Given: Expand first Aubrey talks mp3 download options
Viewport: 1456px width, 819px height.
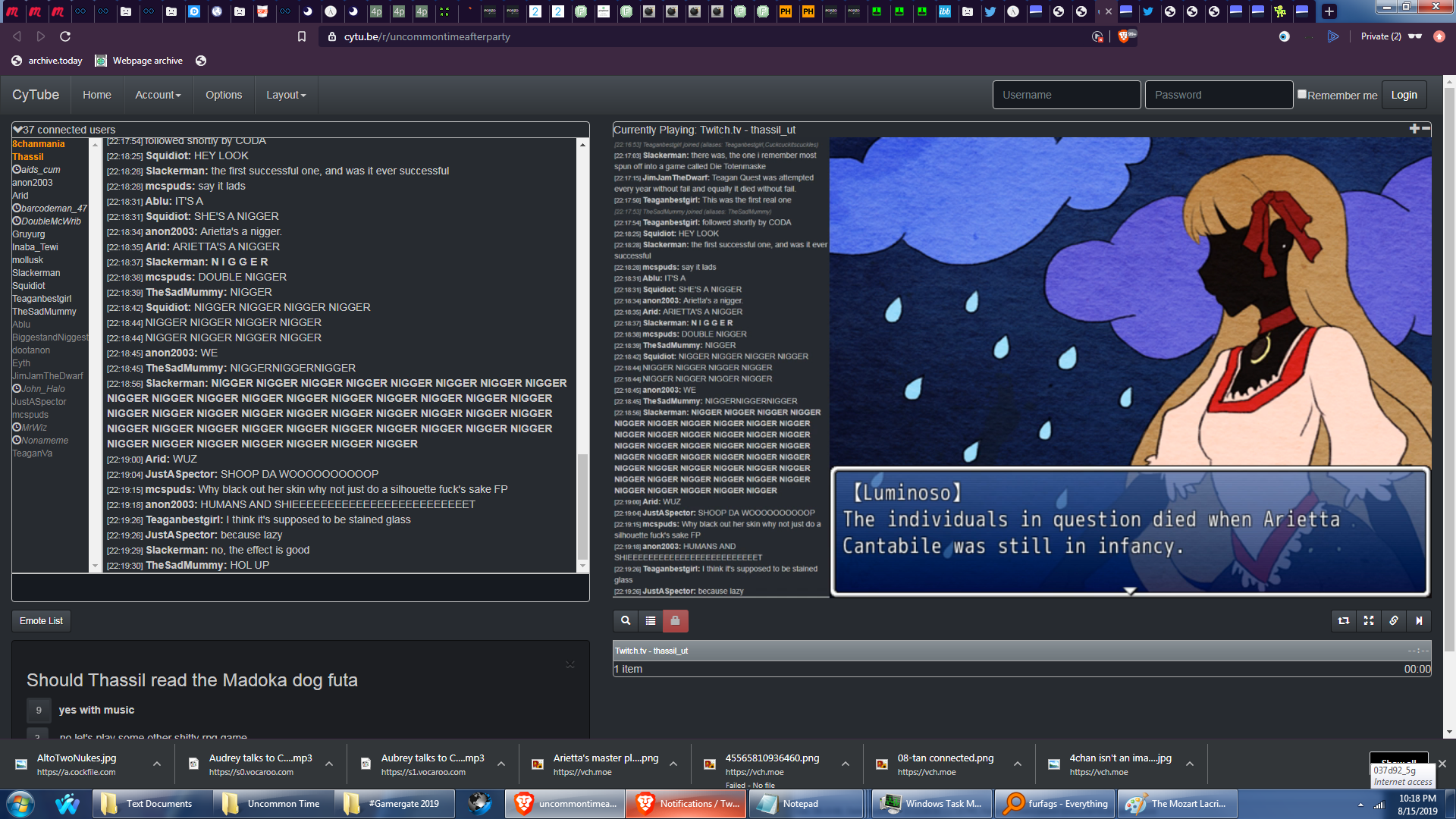Looking at the screenshot, I should 329,764.
